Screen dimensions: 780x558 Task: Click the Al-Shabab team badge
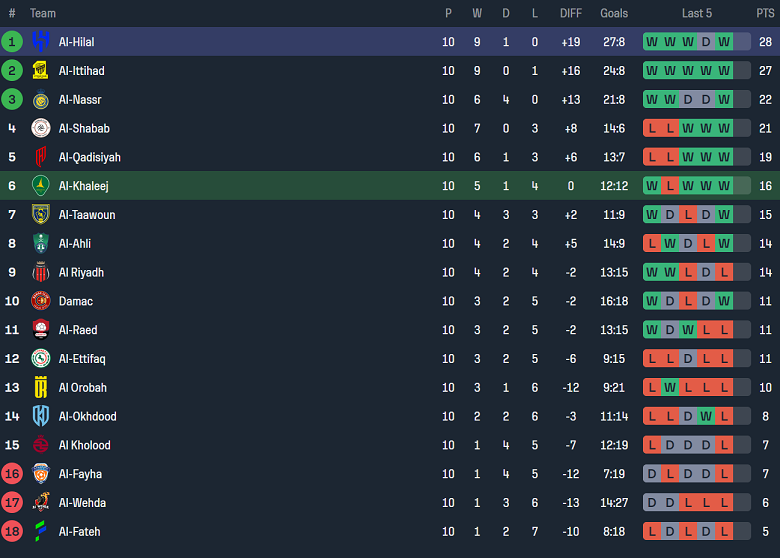pyautogui.click(x=41, y=128)
